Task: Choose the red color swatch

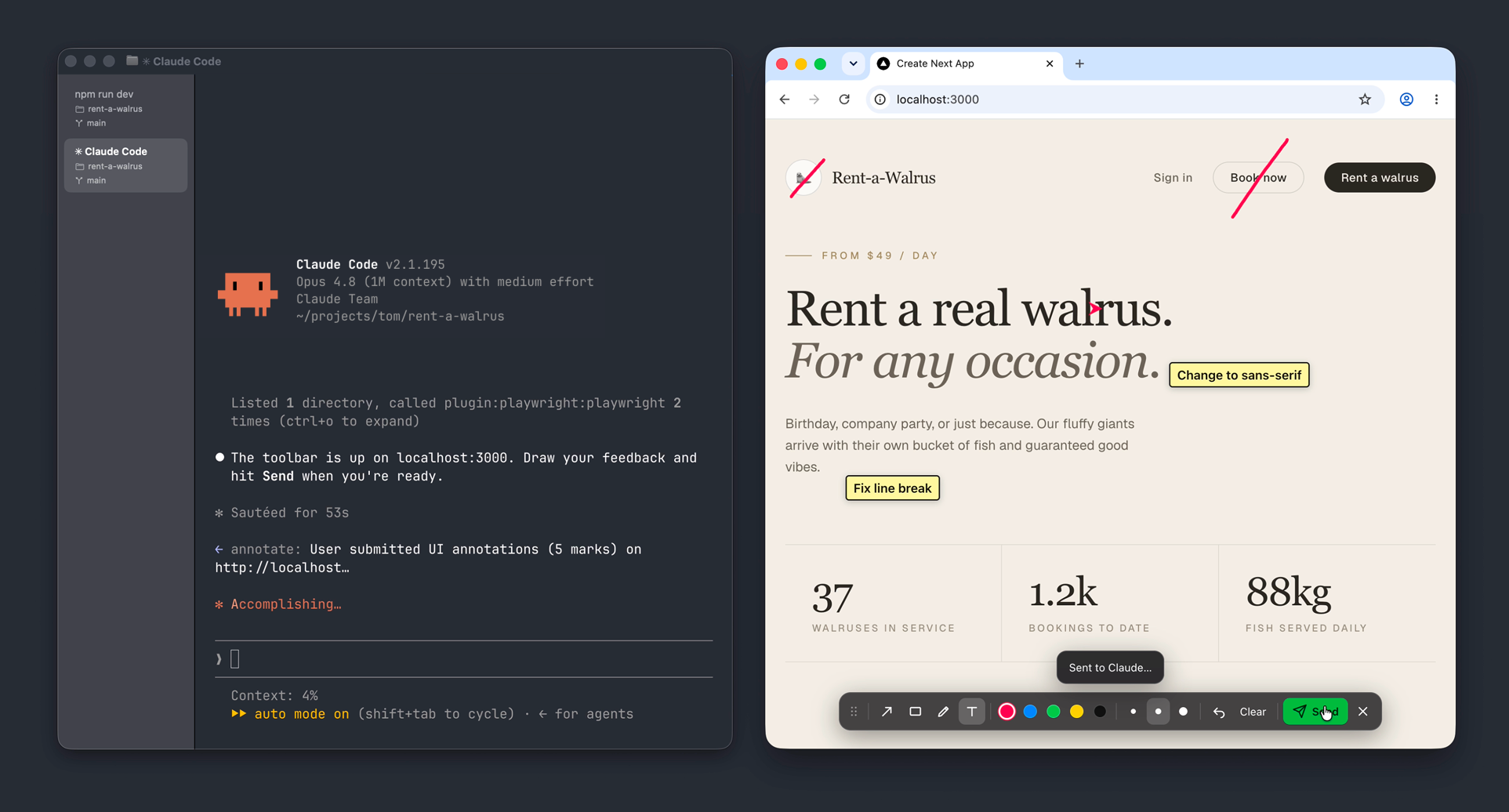Action: 1007,712
